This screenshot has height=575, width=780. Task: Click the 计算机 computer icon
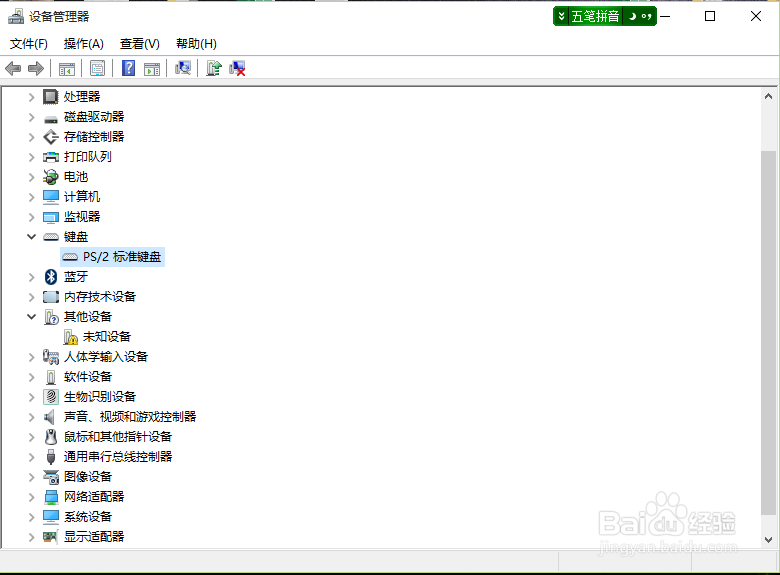[x=51, y=197]
